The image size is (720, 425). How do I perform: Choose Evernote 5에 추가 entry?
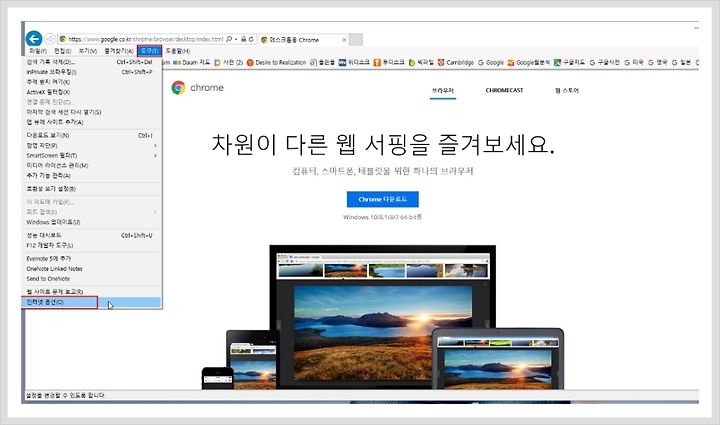91,259
